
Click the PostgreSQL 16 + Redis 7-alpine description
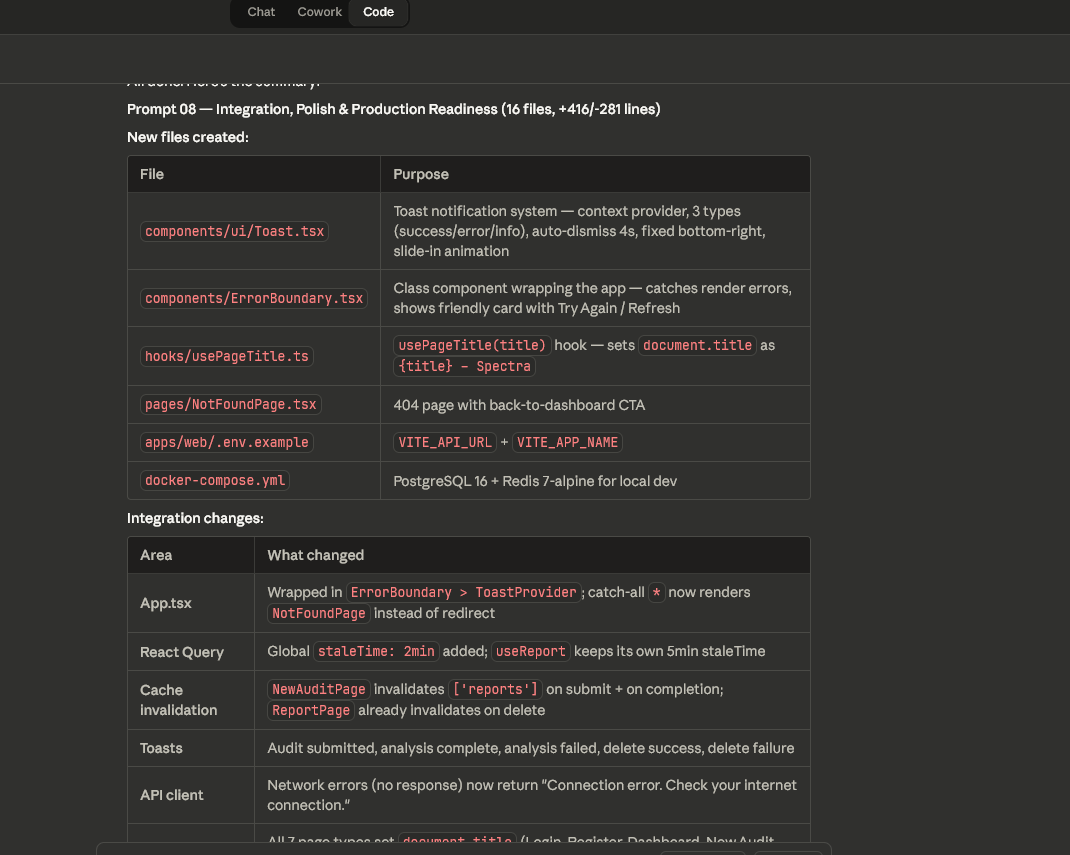pos(535,481)
